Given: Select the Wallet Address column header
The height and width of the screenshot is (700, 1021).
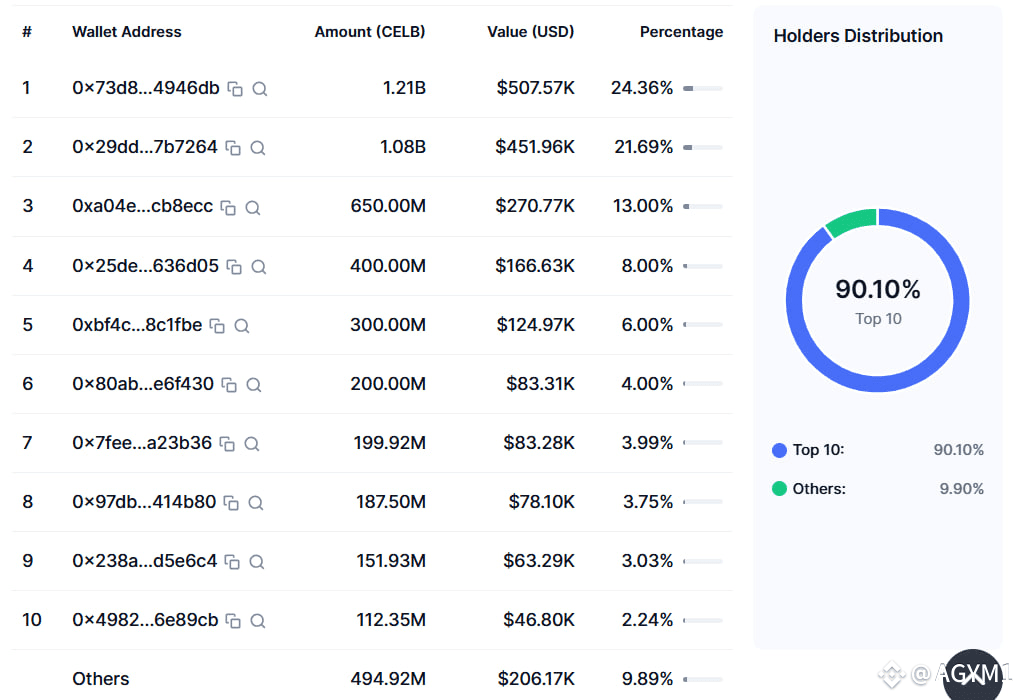Looking at the screenshot, I should [x=126, y=32].
